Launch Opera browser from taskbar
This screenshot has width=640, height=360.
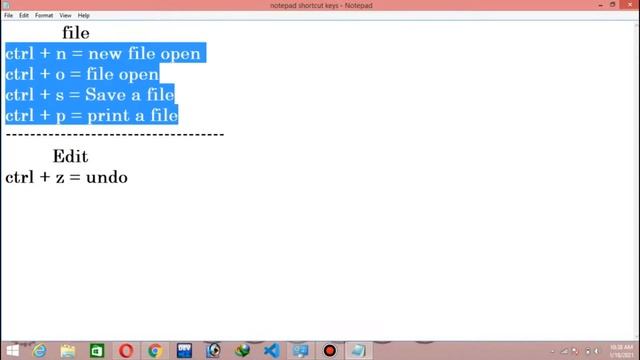[x=126, y=351]
